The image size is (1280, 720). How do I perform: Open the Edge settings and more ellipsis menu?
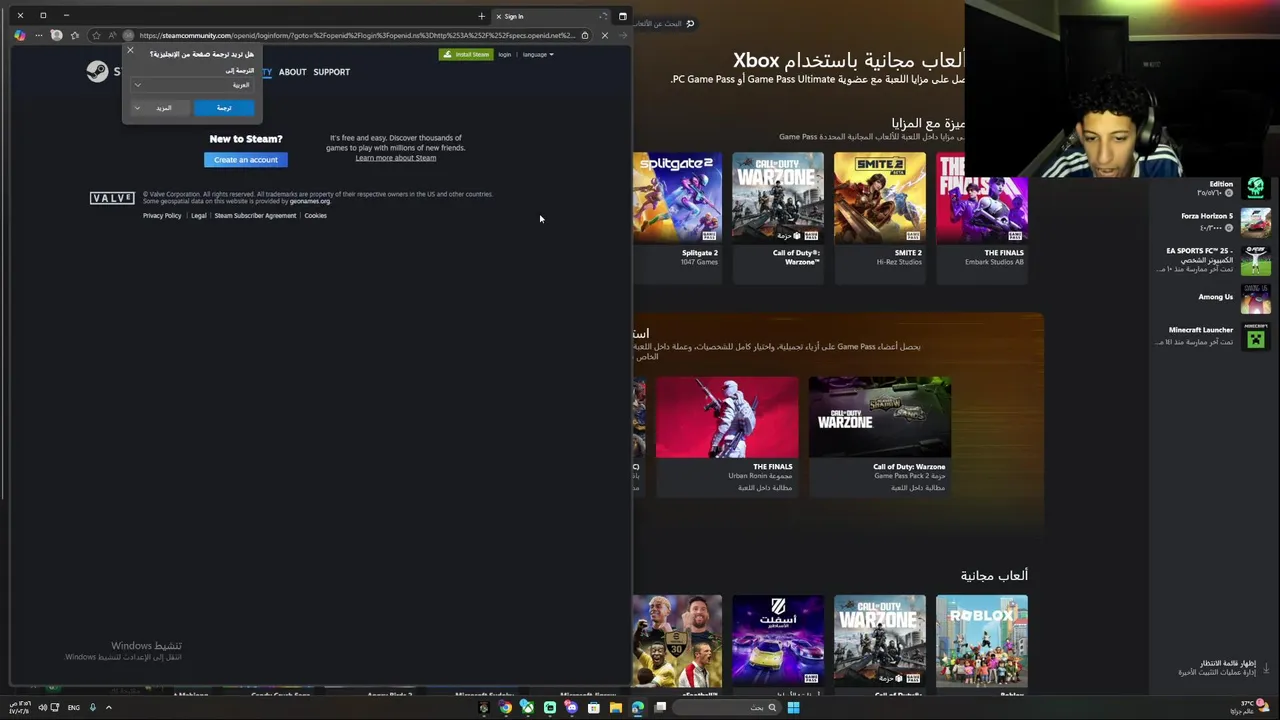point(38,35)
